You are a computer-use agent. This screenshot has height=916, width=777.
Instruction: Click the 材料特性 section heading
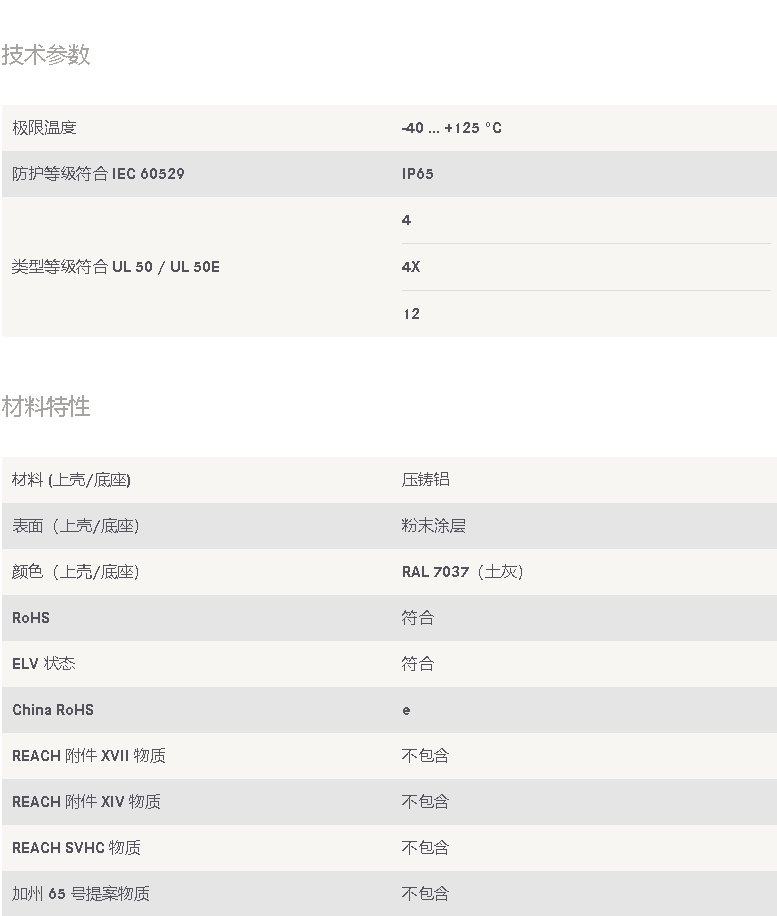pos(46,407)
